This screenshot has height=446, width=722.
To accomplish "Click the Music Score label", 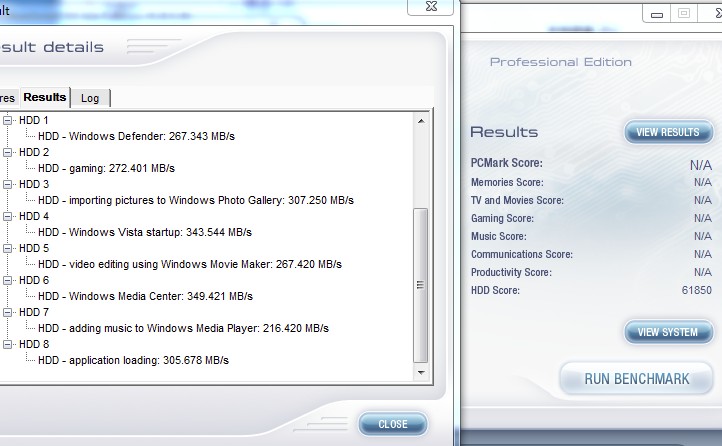I will click(499, 236).
